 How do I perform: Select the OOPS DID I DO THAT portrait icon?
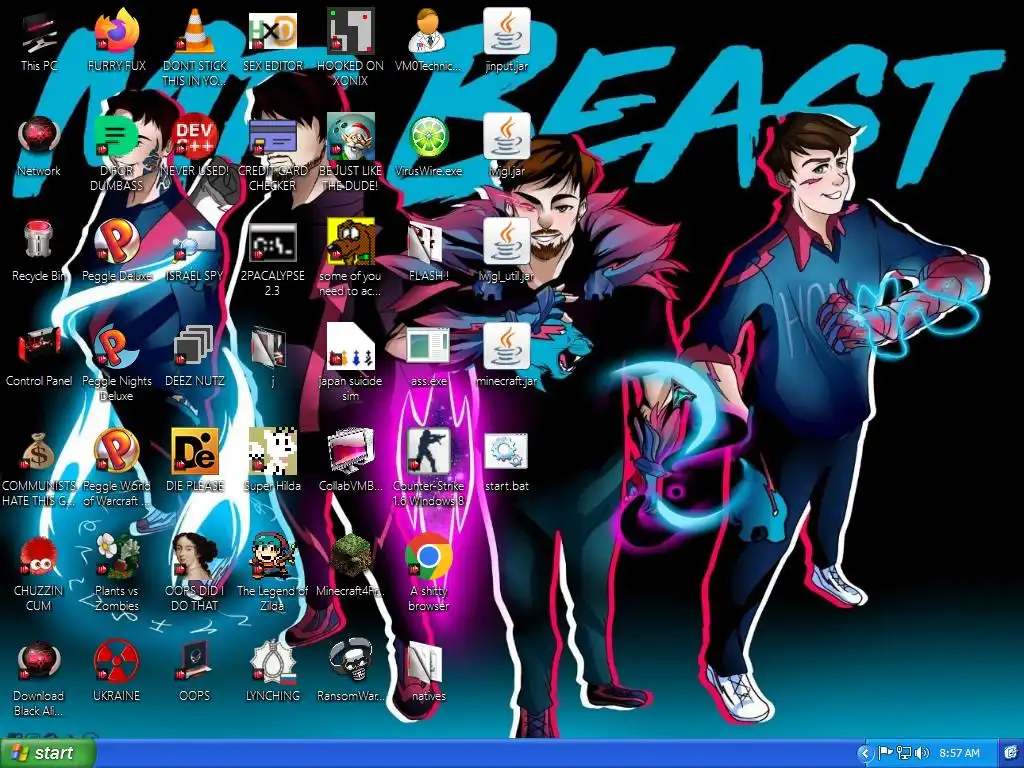[195, 556]
